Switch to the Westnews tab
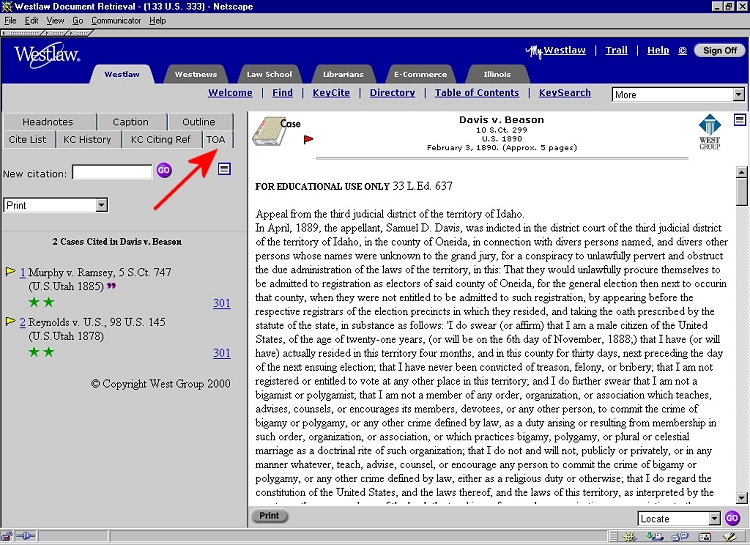This screenshot has width=750, height=545. 196,74
